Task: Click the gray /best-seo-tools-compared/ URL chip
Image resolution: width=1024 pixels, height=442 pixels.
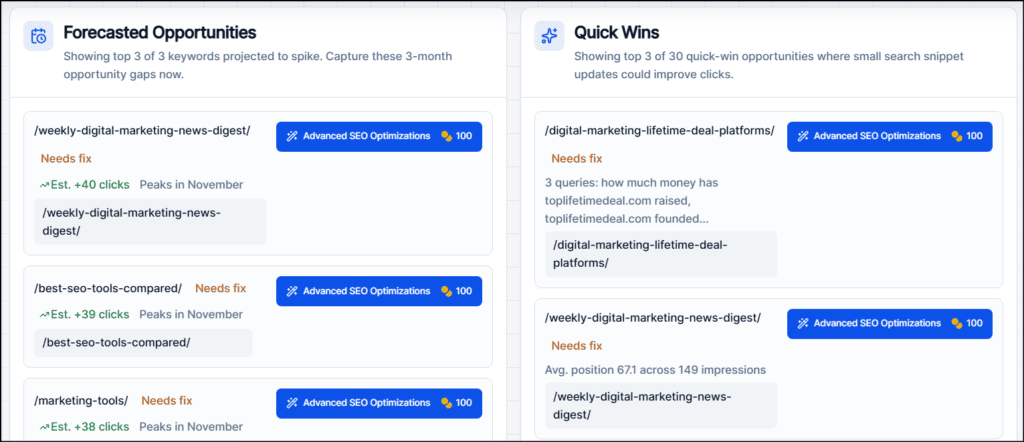Action: pos(143,343)
